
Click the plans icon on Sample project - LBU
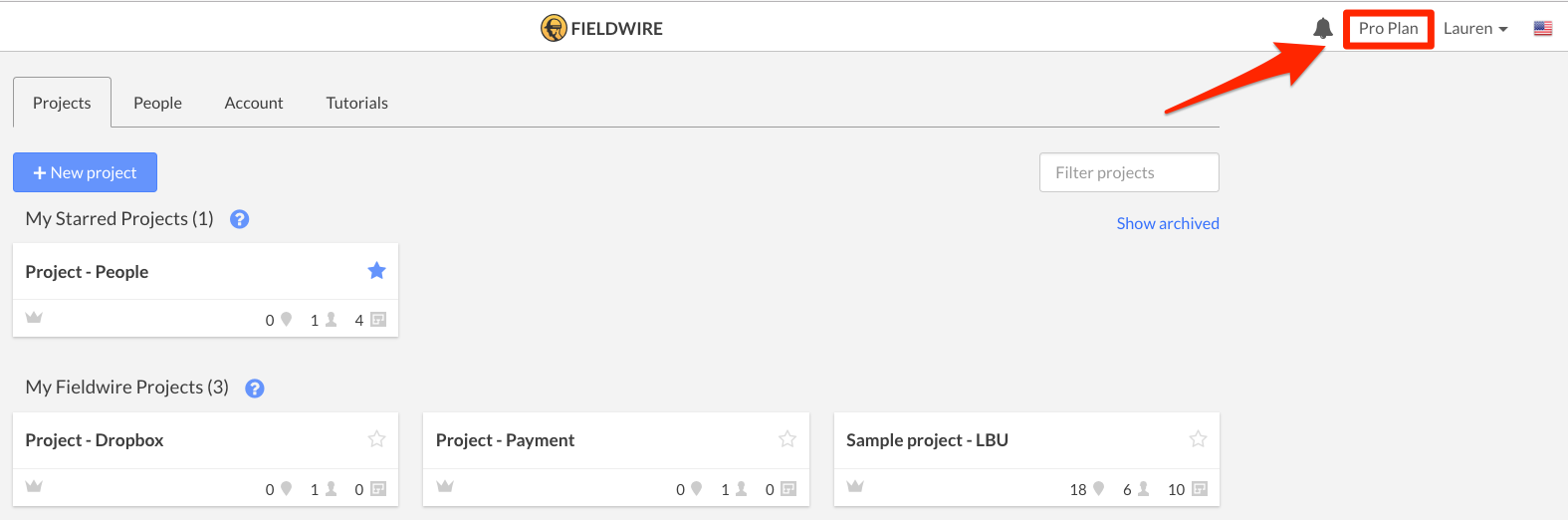click(x=1200, y=488)
